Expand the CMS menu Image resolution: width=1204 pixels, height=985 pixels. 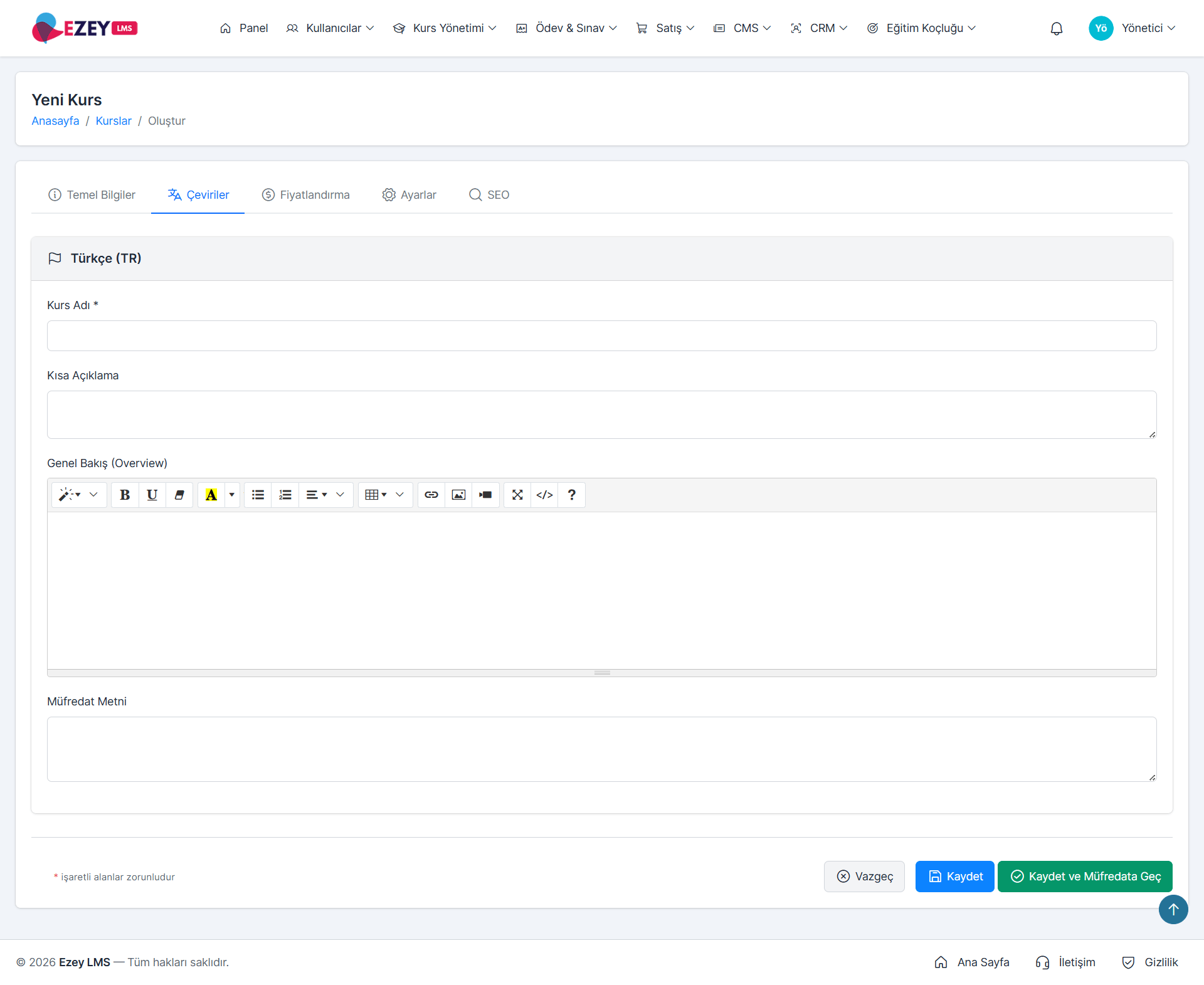[742, 28]
